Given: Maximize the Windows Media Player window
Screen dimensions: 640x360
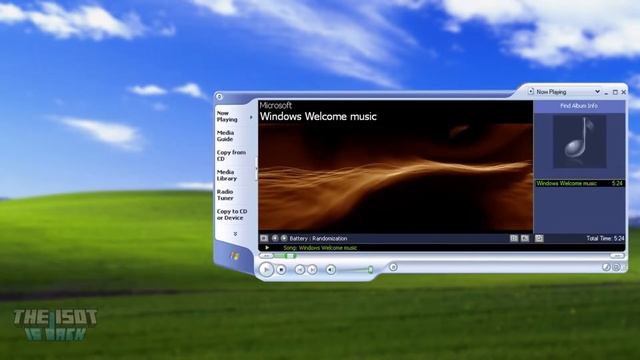Looking at the screenshot, I should click(615, 92).
